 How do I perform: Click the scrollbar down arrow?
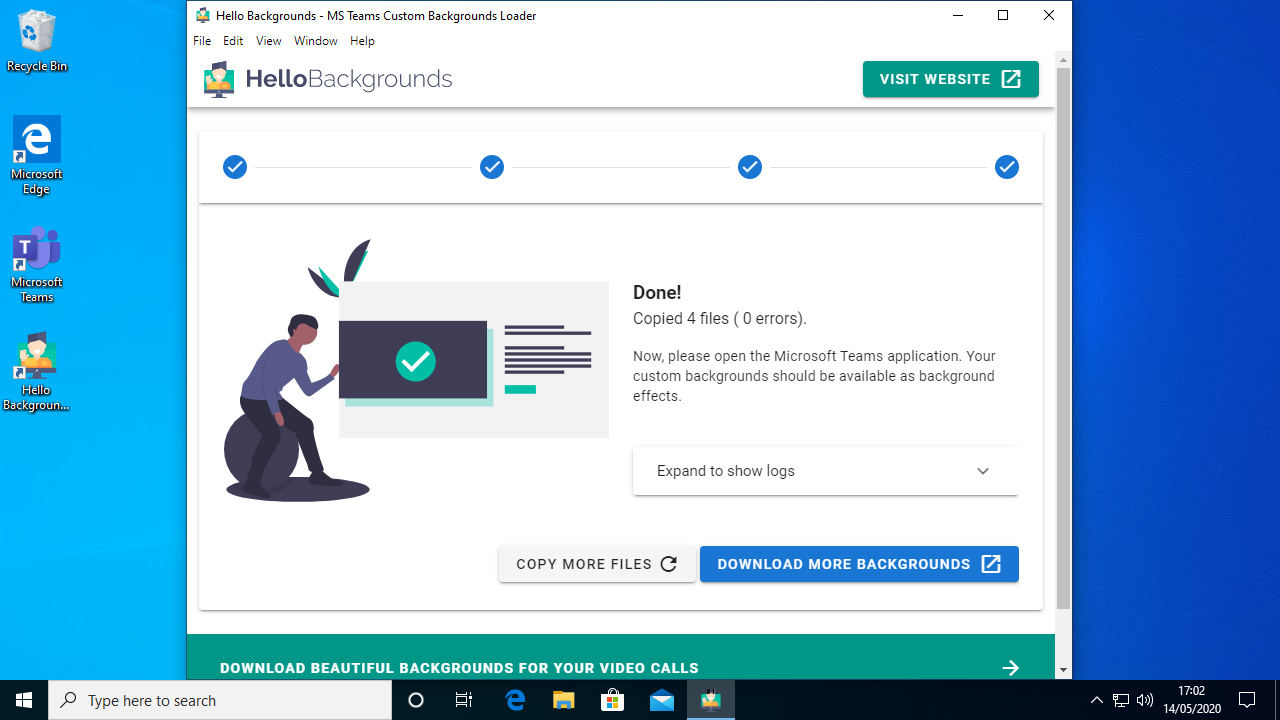(x=1063, y=670)
